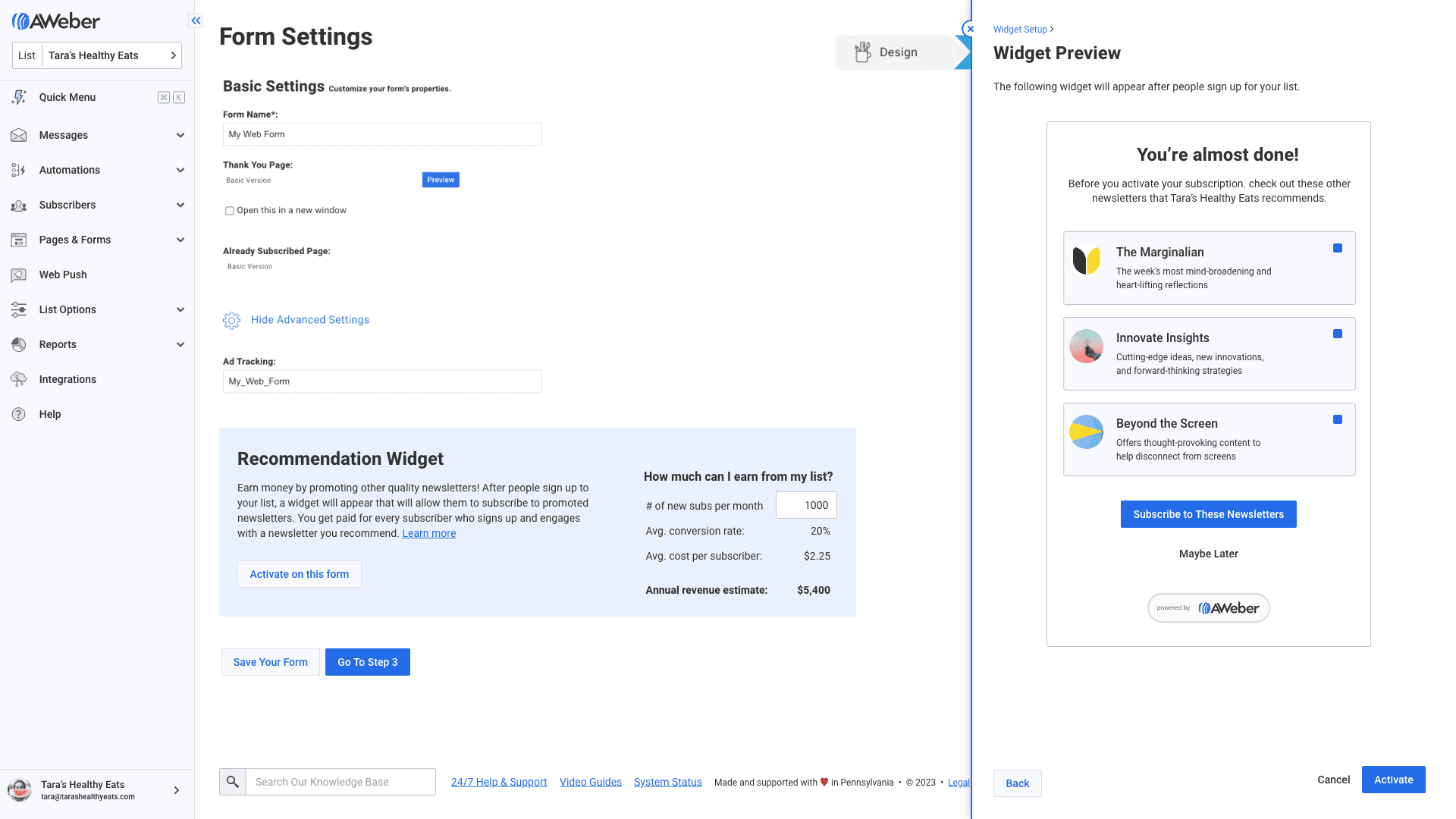
Task: Uncheck The Marginalian newsletter checkbox
Action: coord(1338,248)
